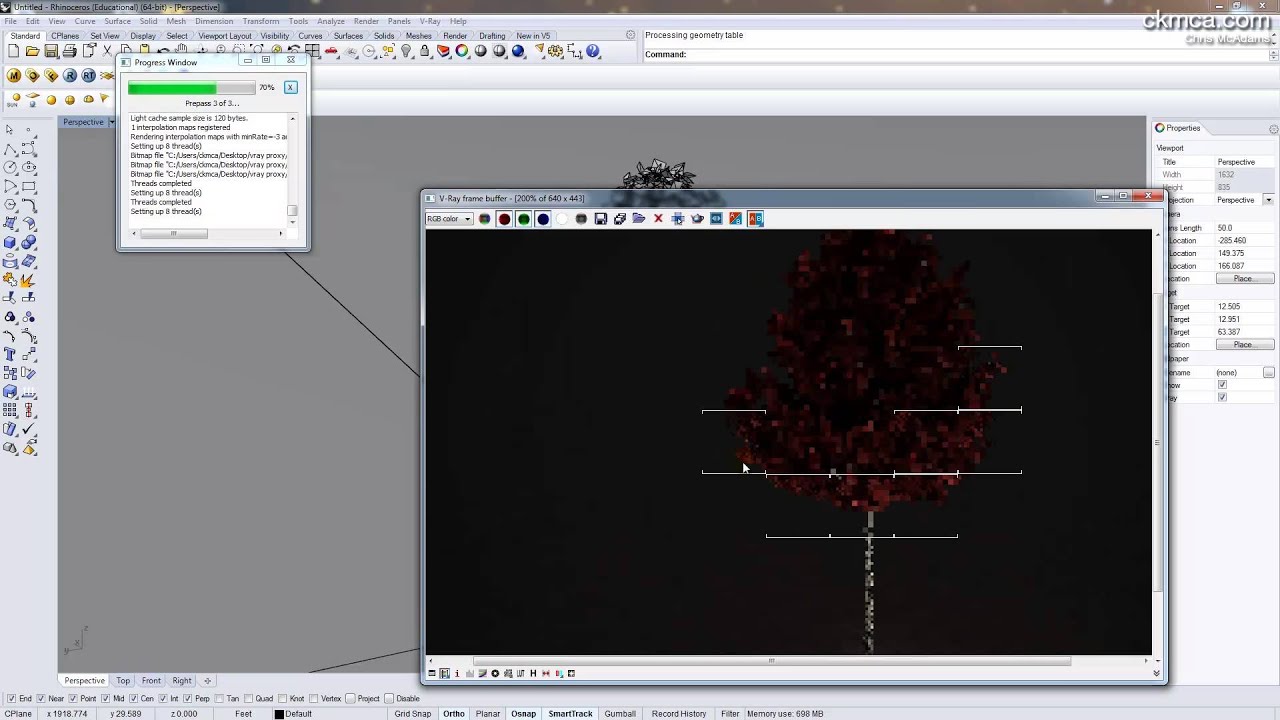Open the Projection dropdown in Properties

(x=1268, y=200)
